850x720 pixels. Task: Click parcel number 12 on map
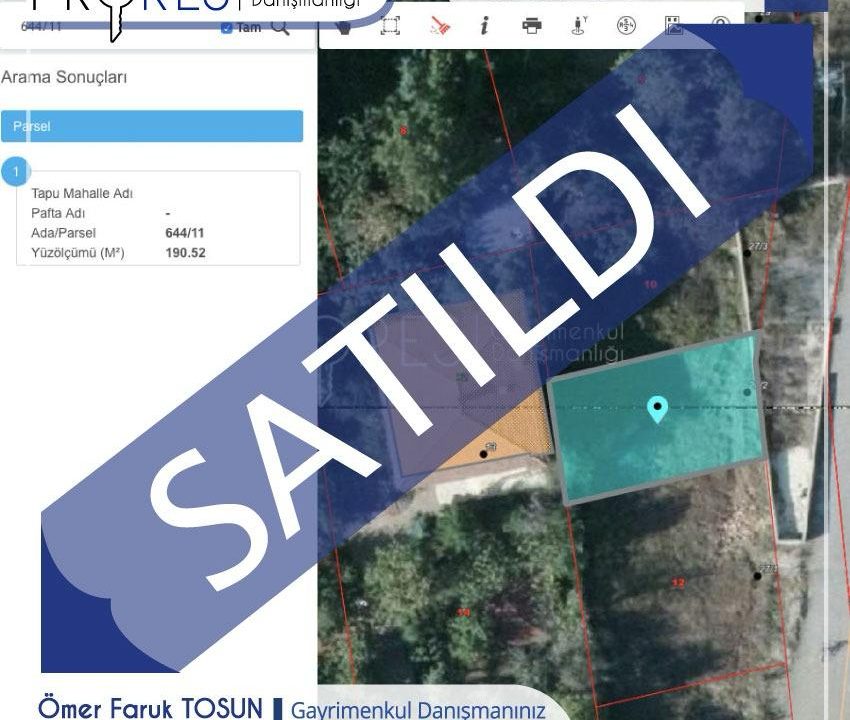coord(678,583)
